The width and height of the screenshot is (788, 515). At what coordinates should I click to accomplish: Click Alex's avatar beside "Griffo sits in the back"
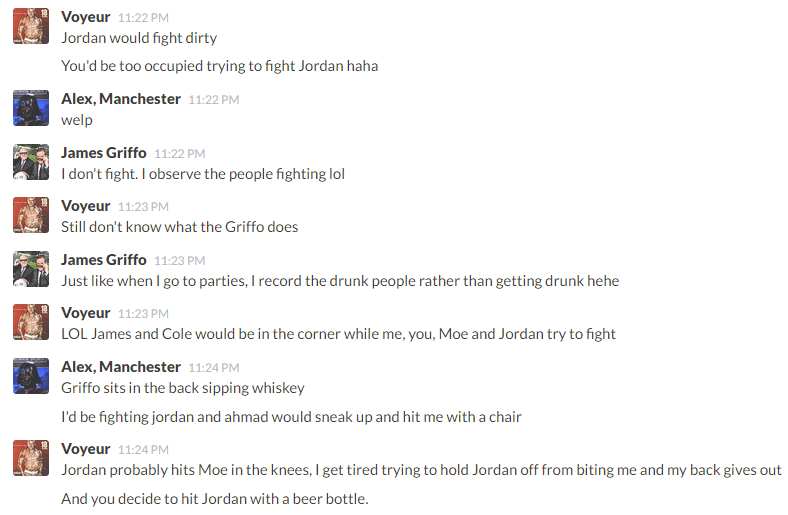pyautogui.click(x=31, y=376)
